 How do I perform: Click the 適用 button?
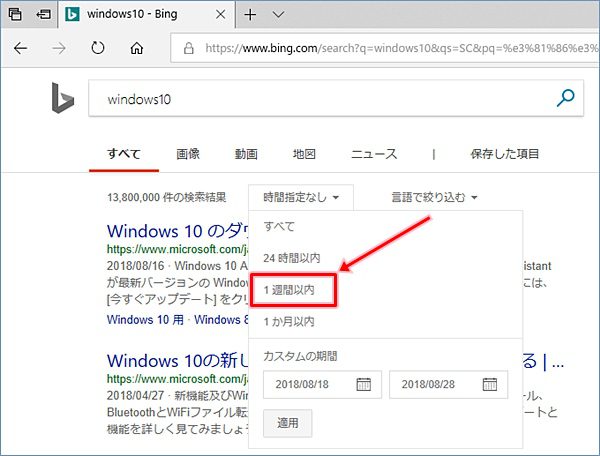click(288, 423)
